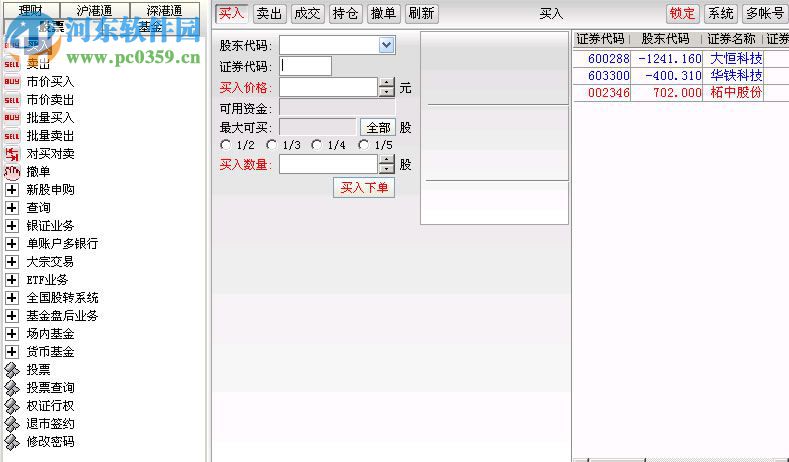Viewport: 789px width, 462px height.
Task: Open the 持仓 toolbar tab
Action: (345, 14)
